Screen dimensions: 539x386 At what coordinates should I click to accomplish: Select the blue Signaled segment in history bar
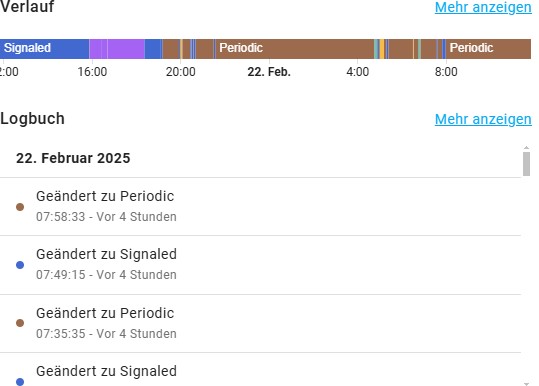tap(44, 49)
